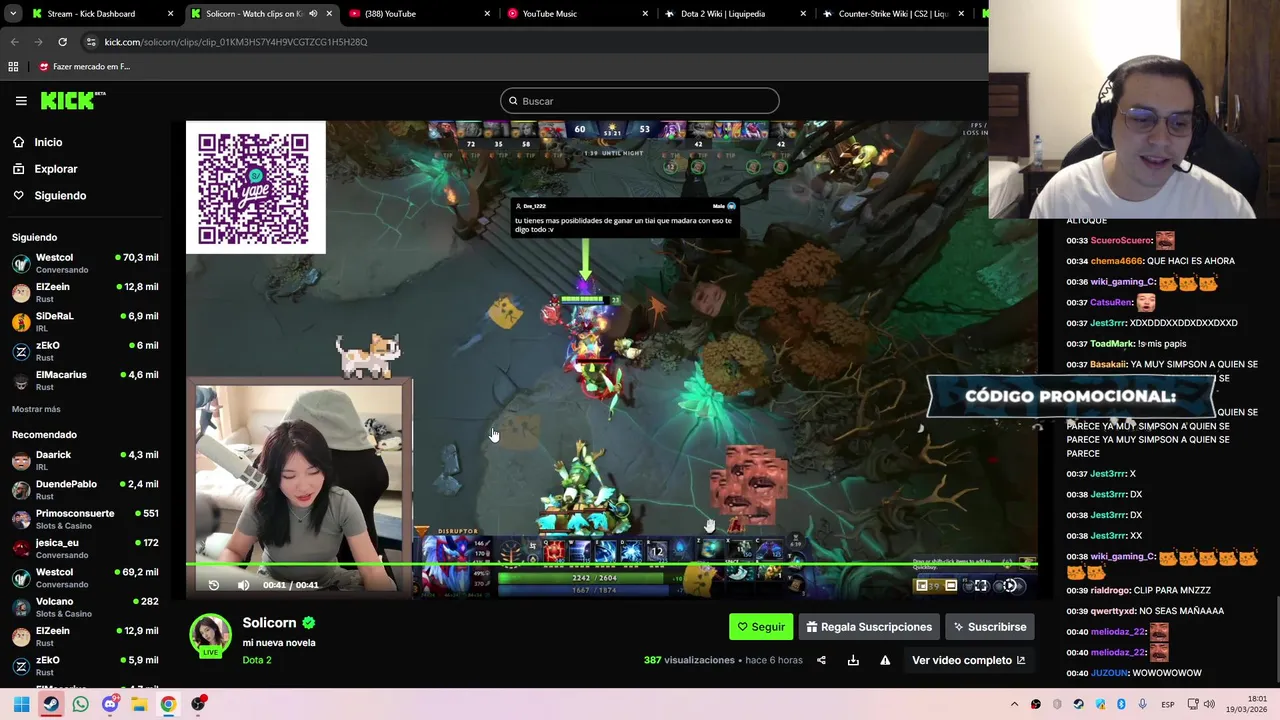The image size is (1280, 720).
Task: Mute the clip with the volume icon
Action: coord(243,585)
